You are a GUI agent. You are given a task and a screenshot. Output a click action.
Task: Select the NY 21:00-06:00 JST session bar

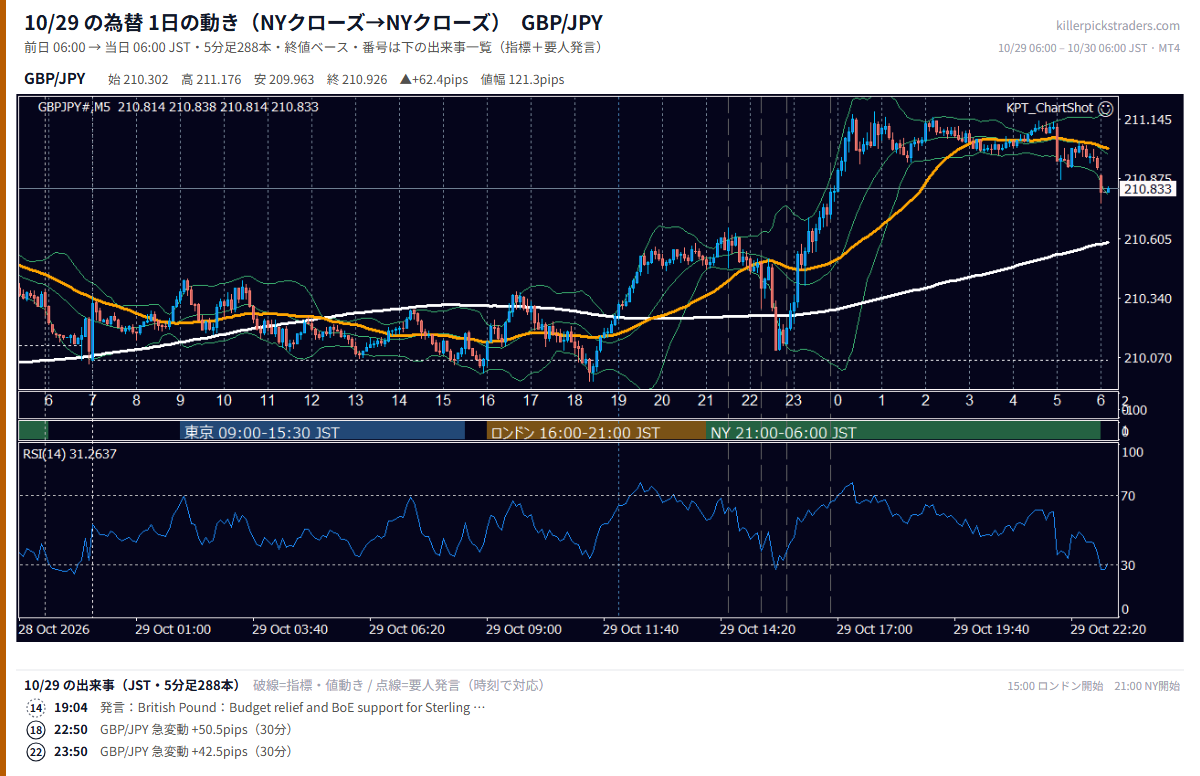pos(904,432)
